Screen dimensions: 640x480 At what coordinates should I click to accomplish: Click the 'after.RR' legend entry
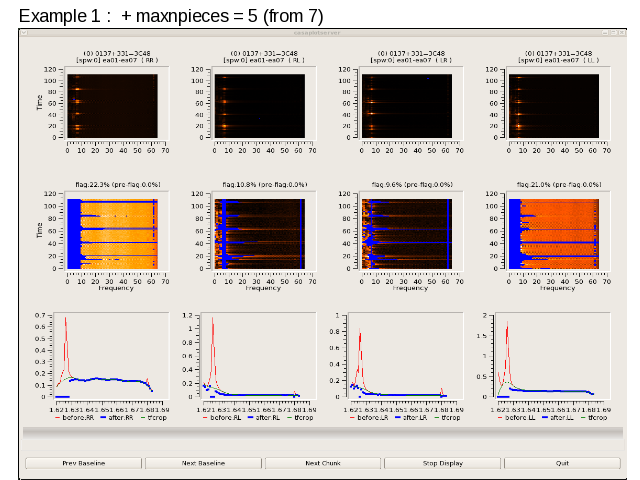(117, 418)
